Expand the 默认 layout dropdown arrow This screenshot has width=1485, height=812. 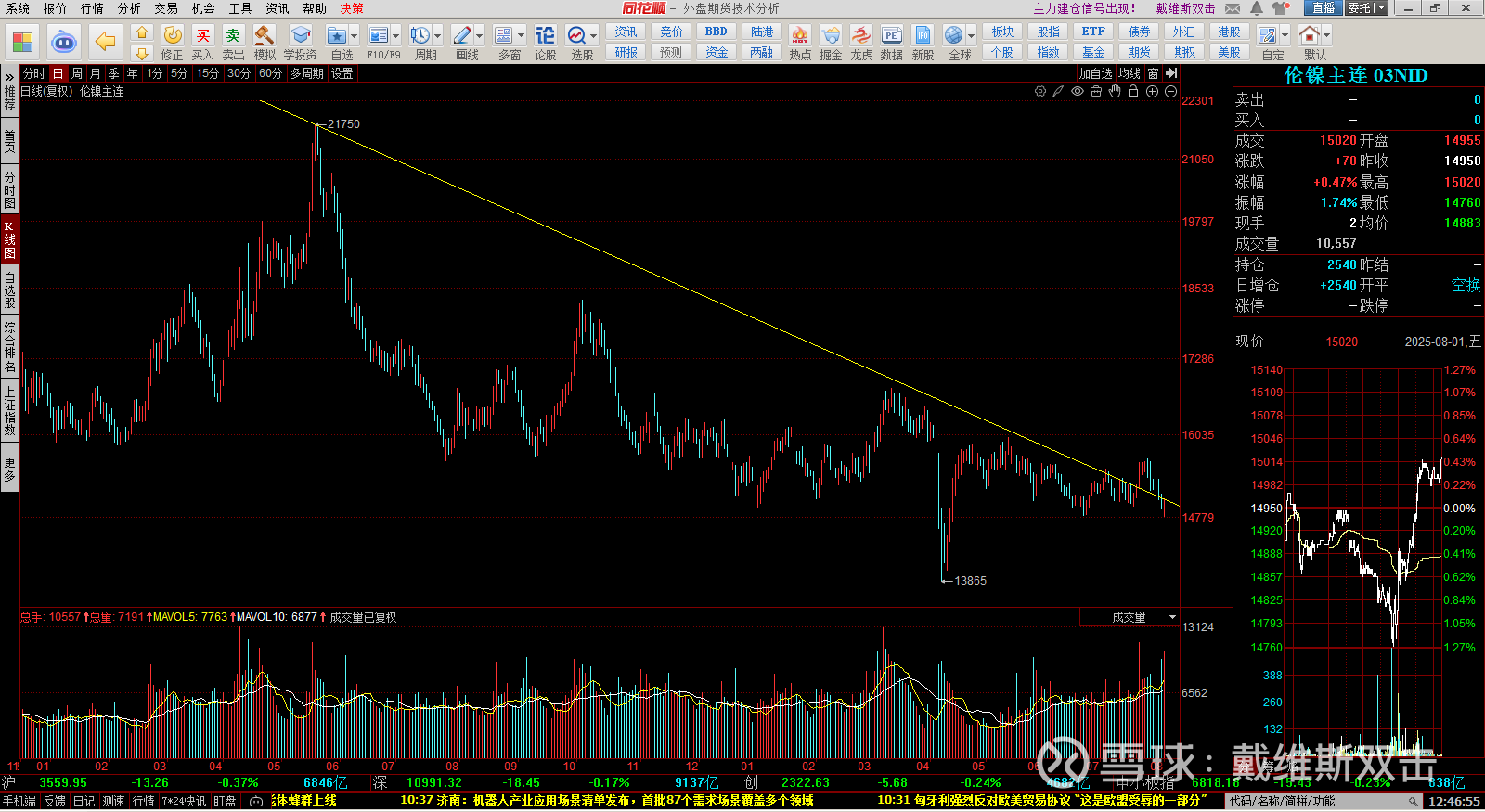tap(1327, 36)
